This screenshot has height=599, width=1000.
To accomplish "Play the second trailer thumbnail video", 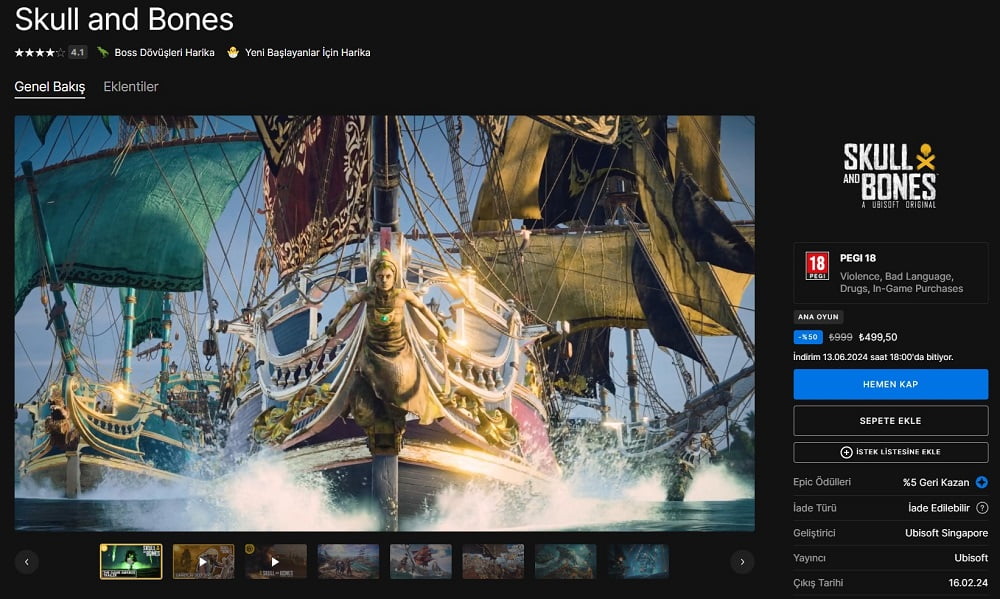I will 204,561.
